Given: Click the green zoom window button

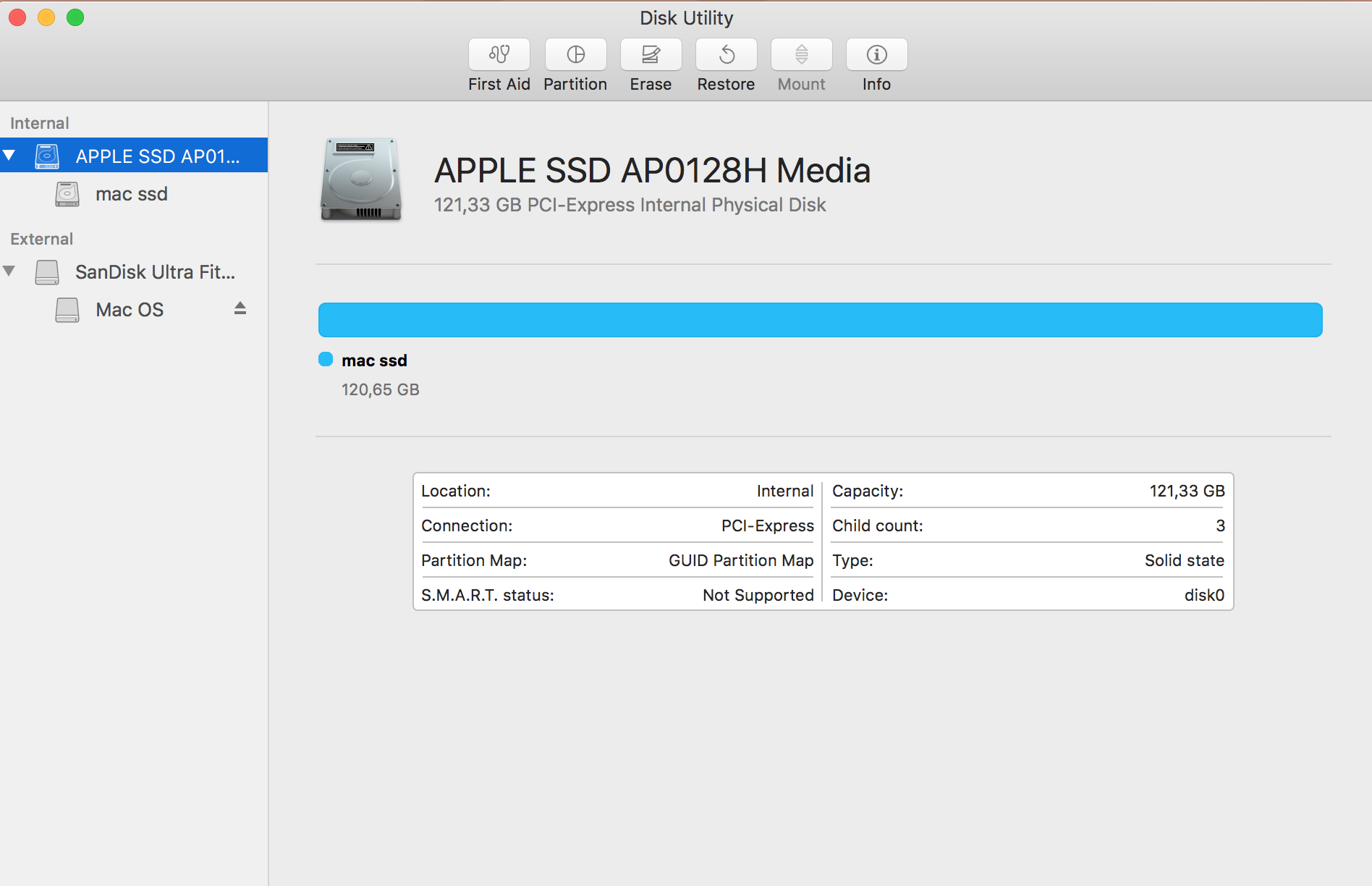Looking at the screenshot, I should coord(75,17).
